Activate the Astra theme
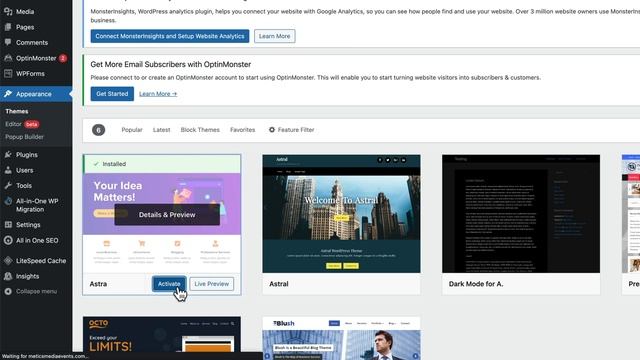Viewport: 640px width, 360px height. tap(169, 284)
